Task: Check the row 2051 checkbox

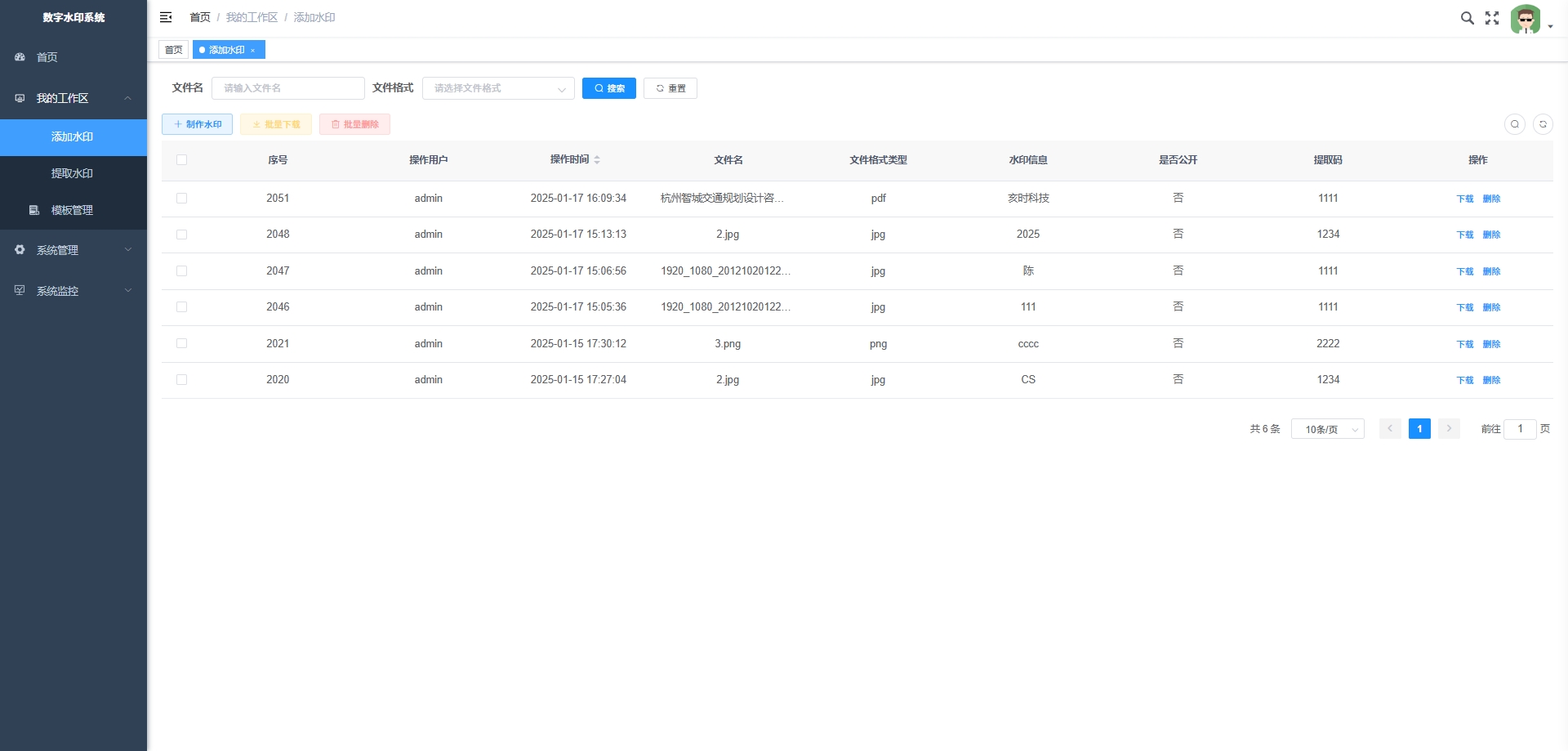Action: pyautogui.click(x=181, y=199)
